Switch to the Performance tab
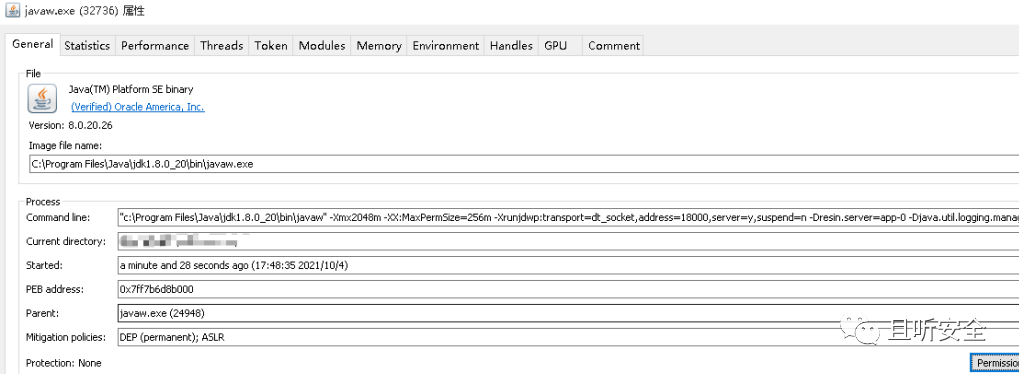 [155, 46]
